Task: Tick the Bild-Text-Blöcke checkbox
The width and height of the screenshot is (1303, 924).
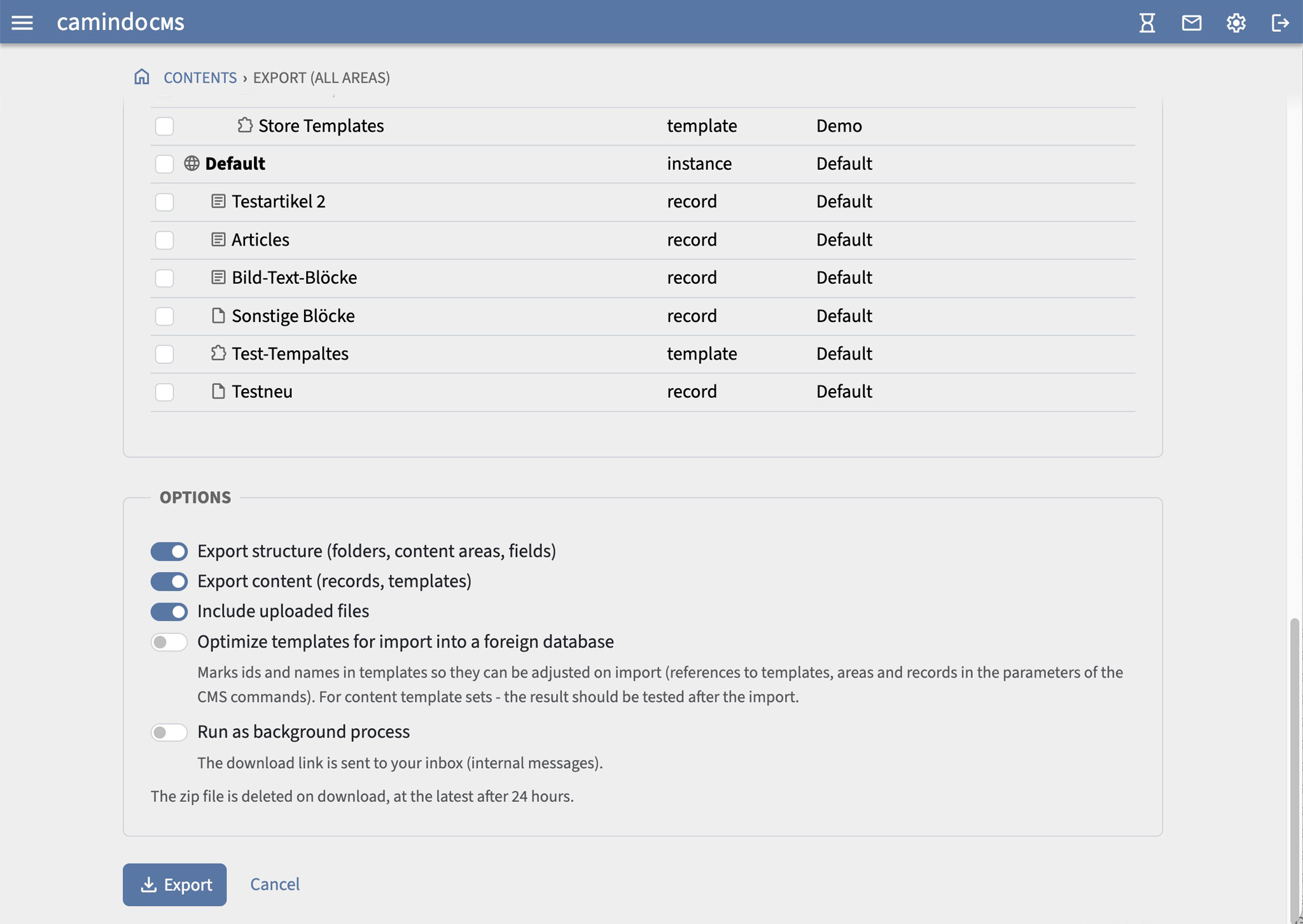Action: coord(165,278)
